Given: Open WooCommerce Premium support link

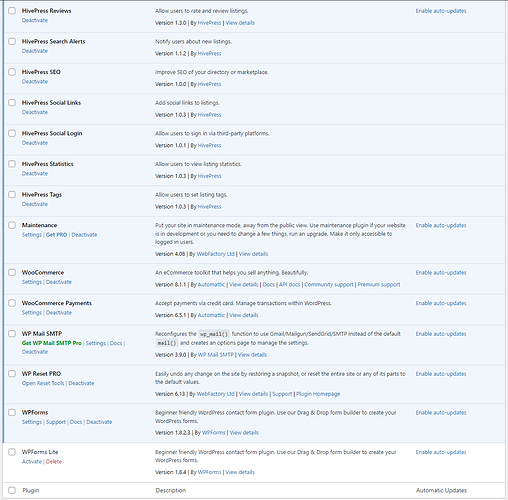Looking at the screenshot, I should 379,285.
